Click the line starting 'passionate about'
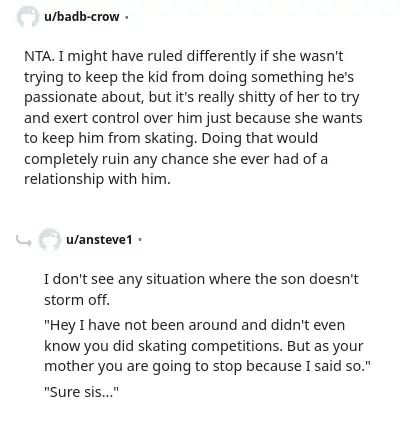The image size is (400, 428). 192,97
